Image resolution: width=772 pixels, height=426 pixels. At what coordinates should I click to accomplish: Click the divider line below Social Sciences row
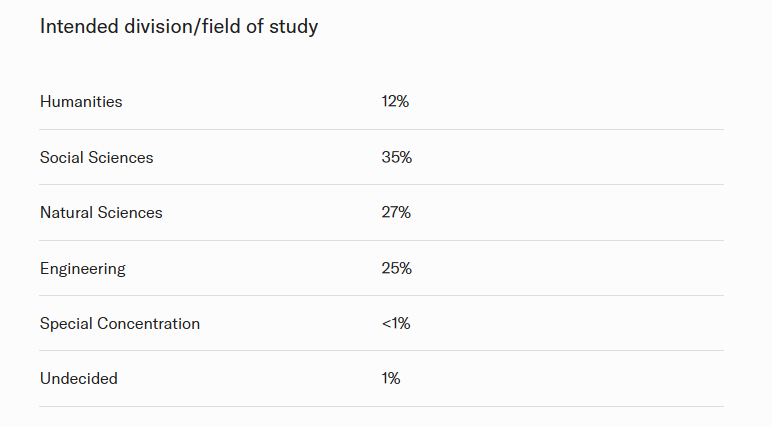coord(381,185)
